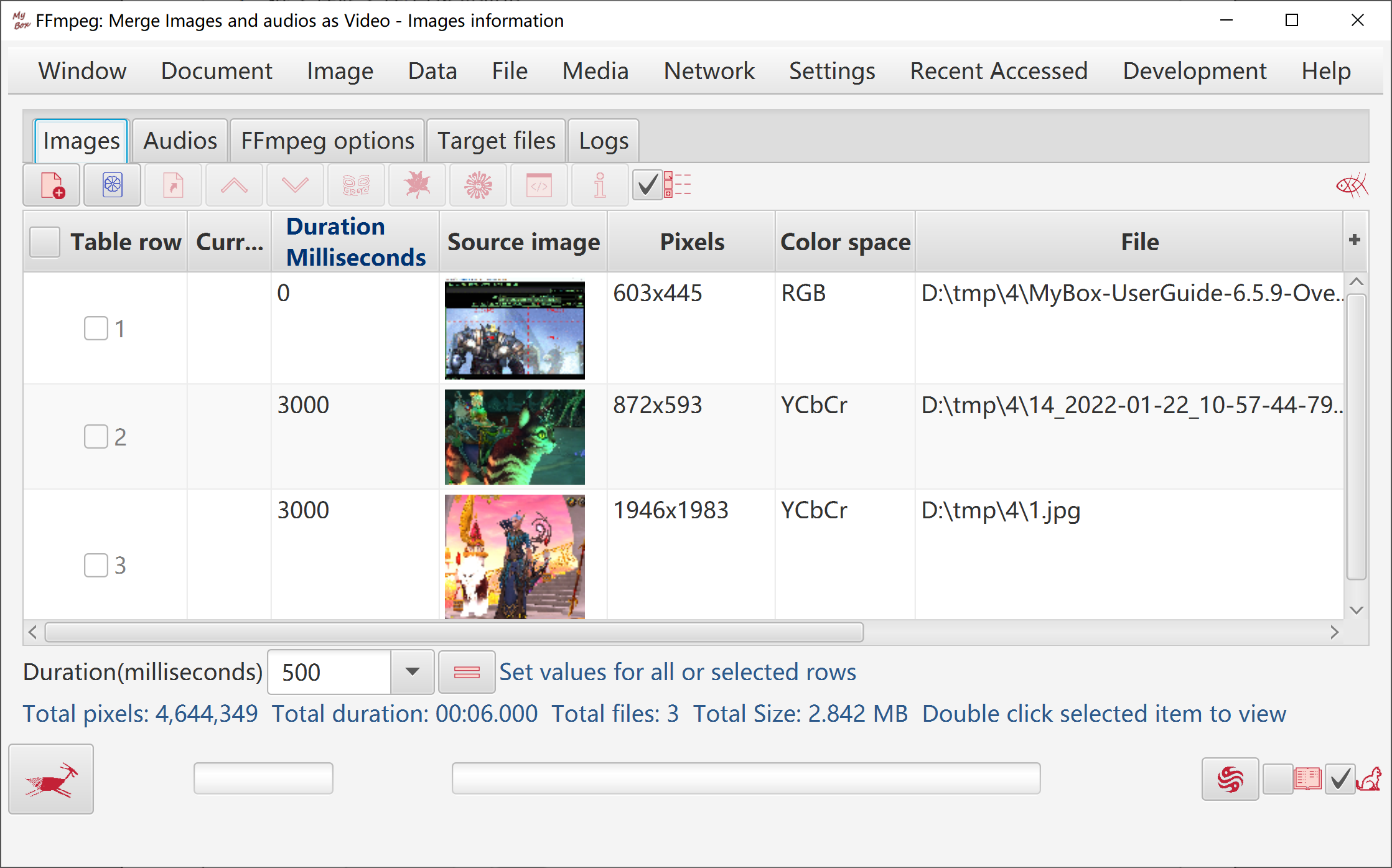
Task: Move selected row up with chevron icon
Action: click(235, 185)
